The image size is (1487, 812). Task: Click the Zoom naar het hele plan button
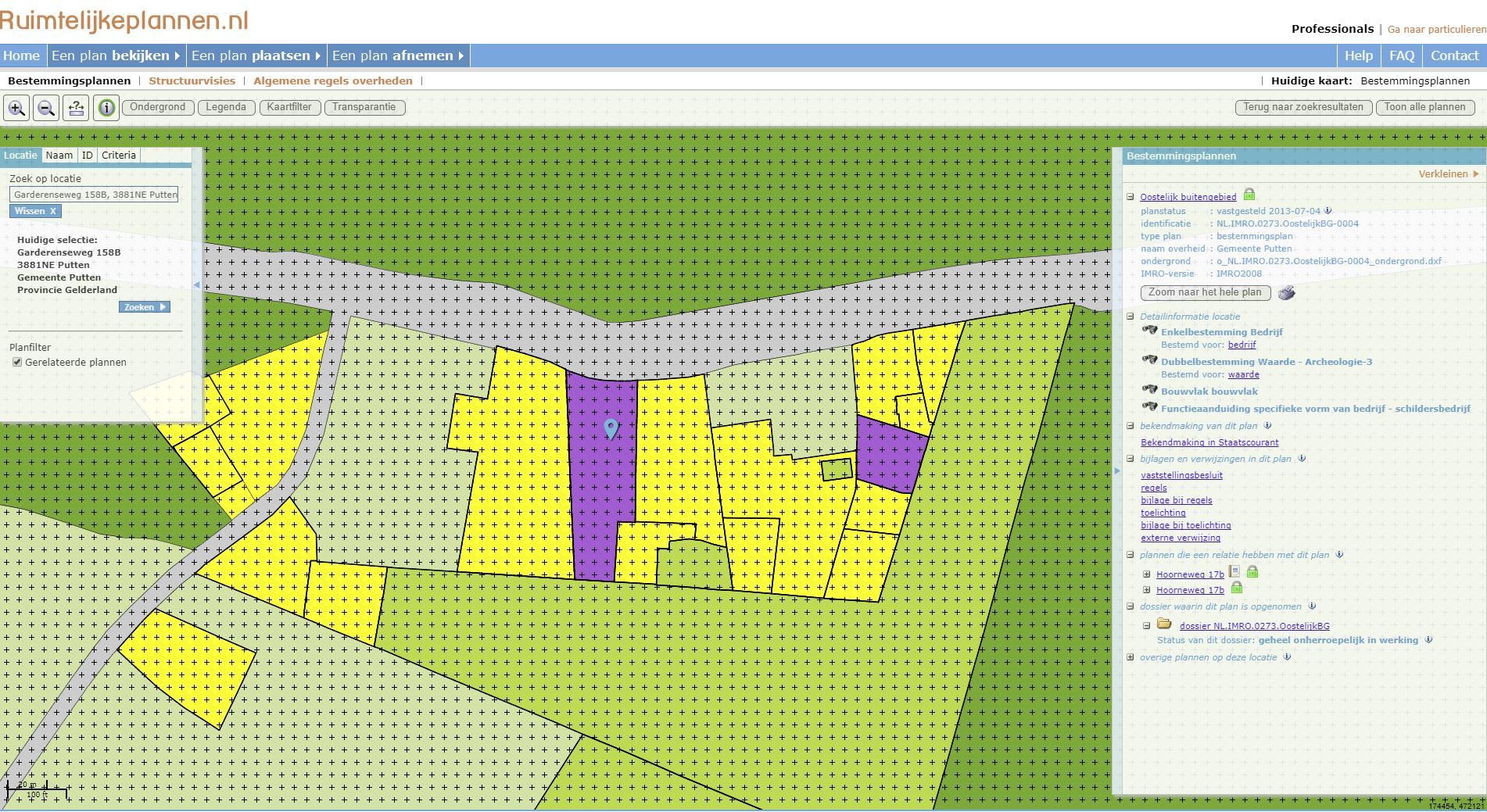pyautogui.click(x=1205, y=293)
